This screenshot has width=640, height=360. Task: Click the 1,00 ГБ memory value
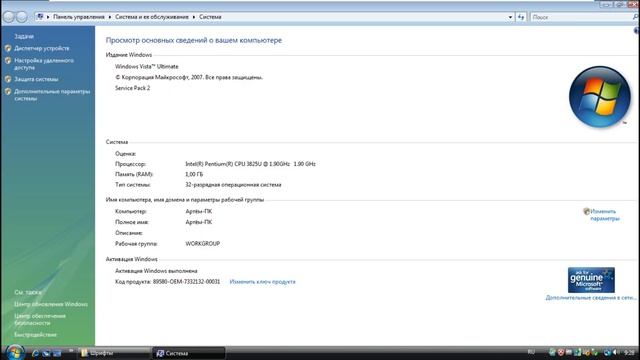194,174
